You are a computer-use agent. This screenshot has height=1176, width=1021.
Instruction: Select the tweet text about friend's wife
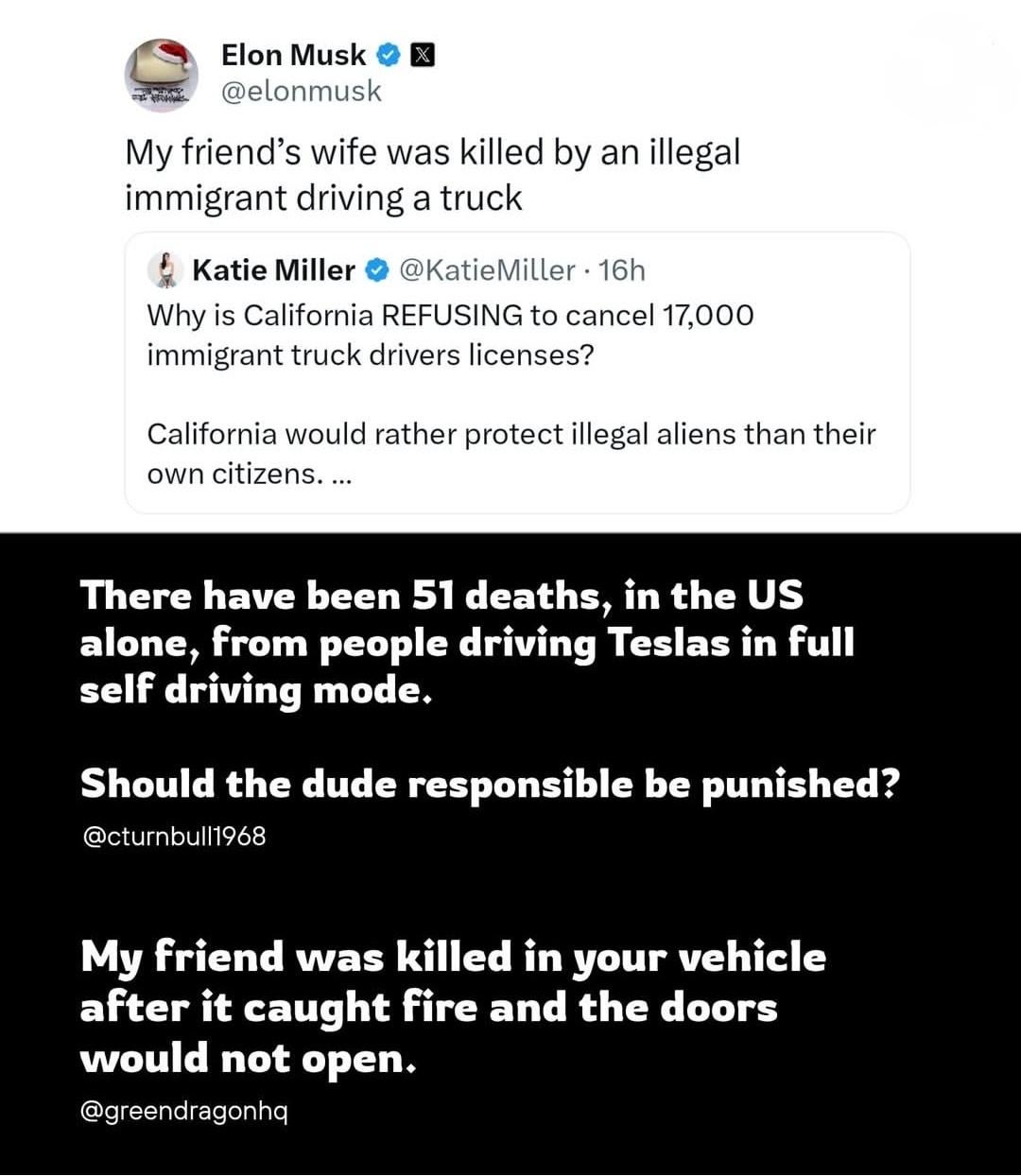coord(432,175)
